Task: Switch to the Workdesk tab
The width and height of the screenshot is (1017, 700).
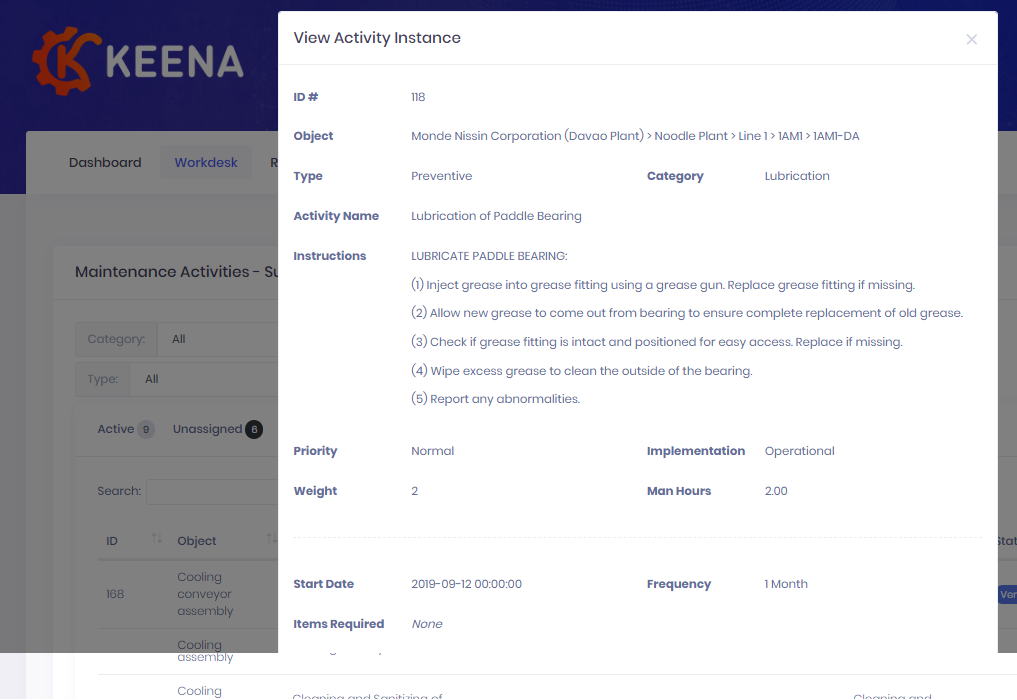Action: click(x=206, y=162)
